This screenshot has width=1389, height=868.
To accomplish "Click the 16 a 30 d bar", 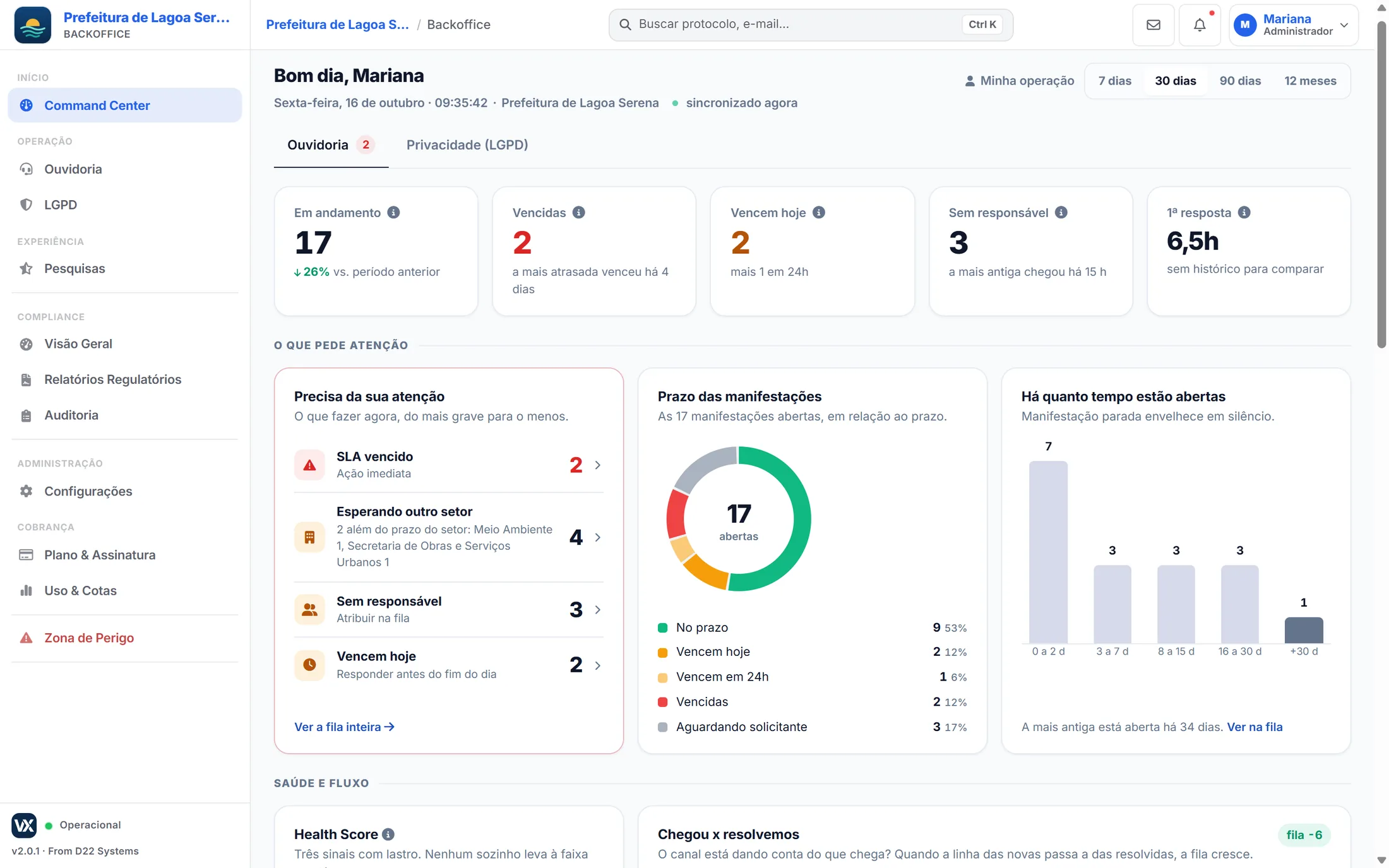I will click(x=1239, y=604).
